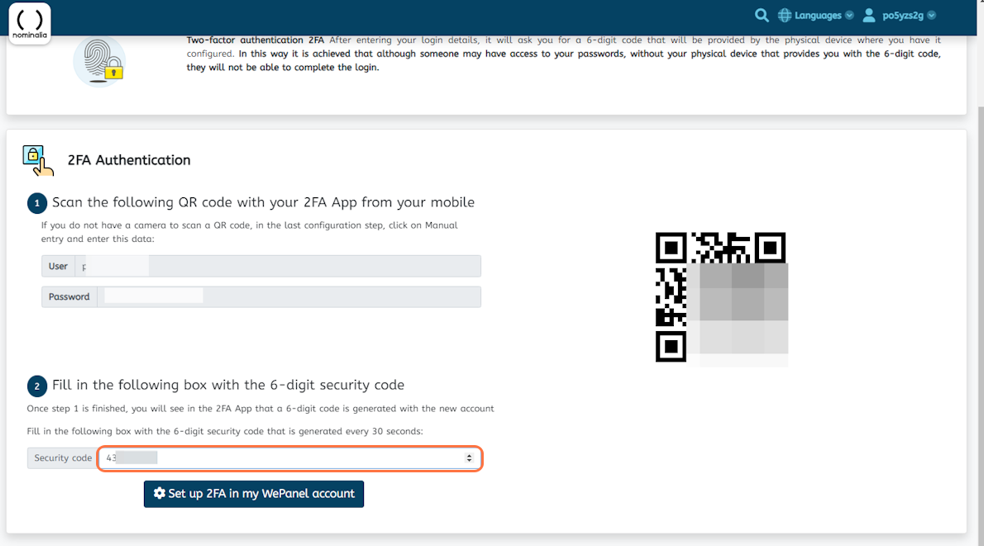Click the Password data field
This screenshot has width=984, height=546.
click(289, 297)
